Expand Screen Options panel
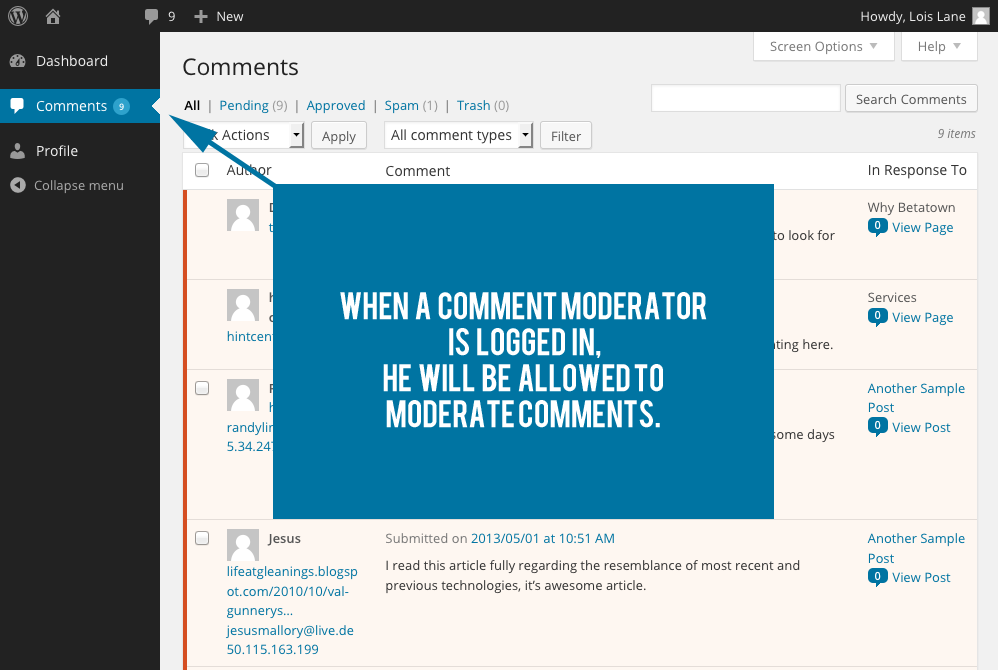 tap(824, 46)
